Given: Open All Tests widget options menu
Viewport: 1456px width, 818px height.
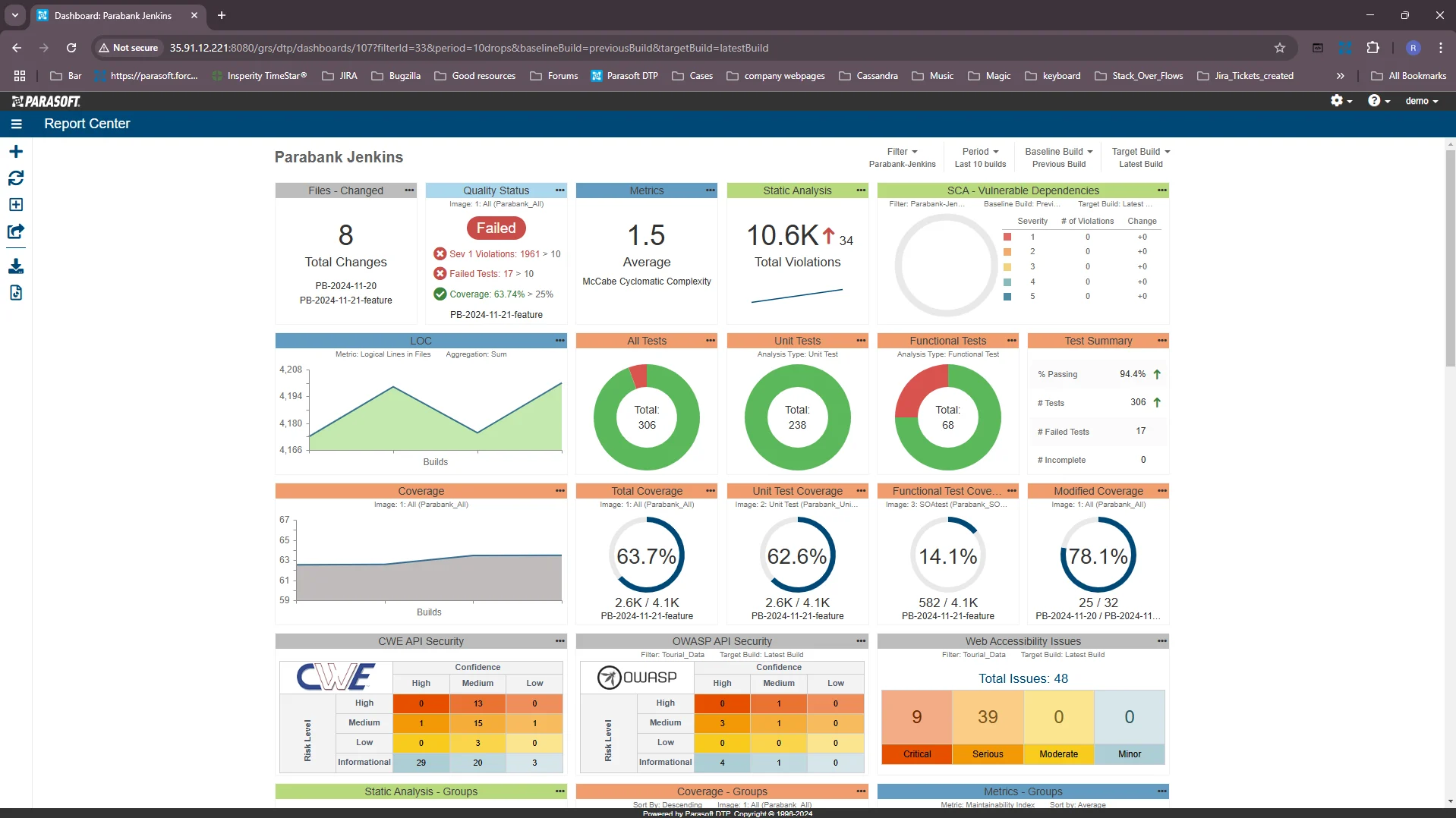Looking at the screenshot, I should tap(711, 341).
